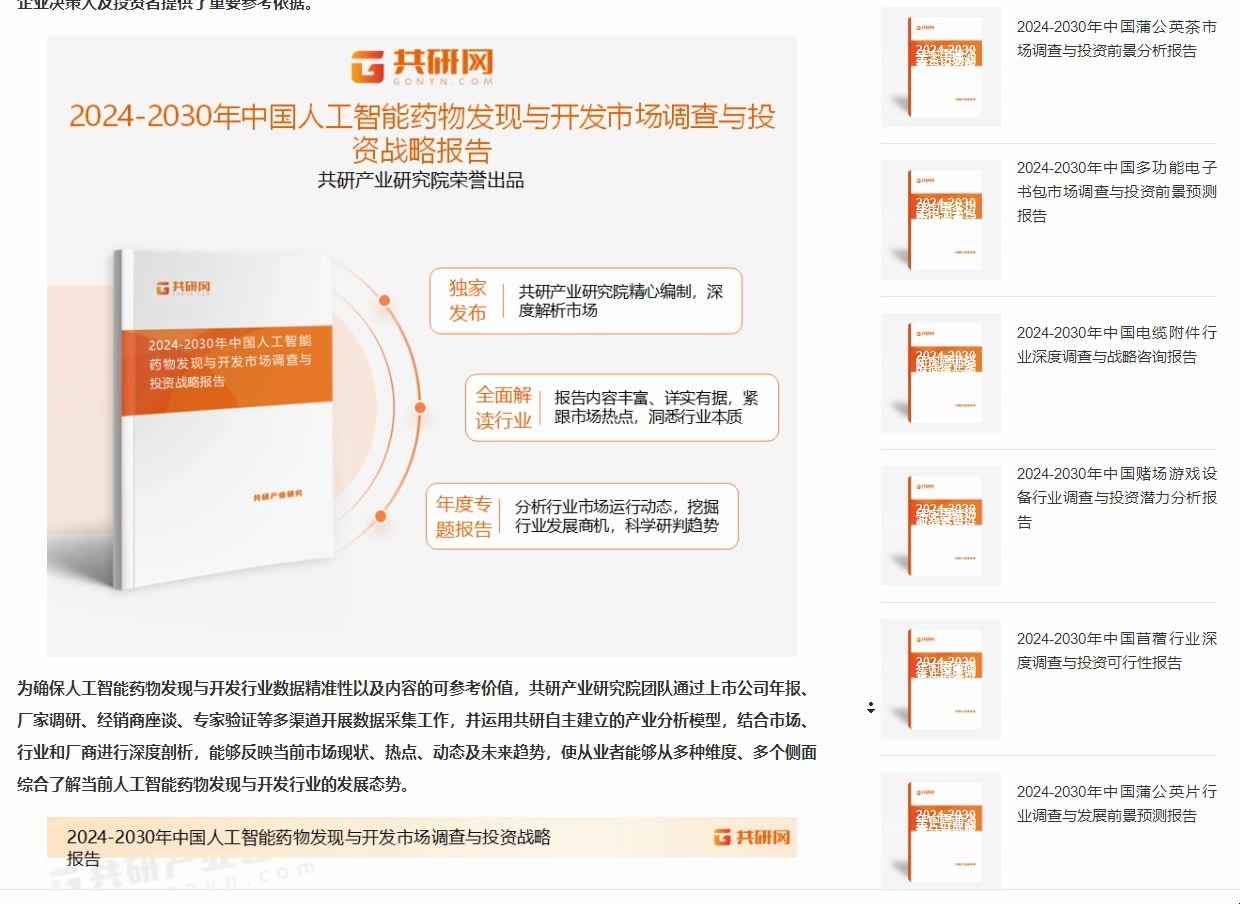Click the banner title 2024-2030年中国人工智能药物发现

coord(422,132)
